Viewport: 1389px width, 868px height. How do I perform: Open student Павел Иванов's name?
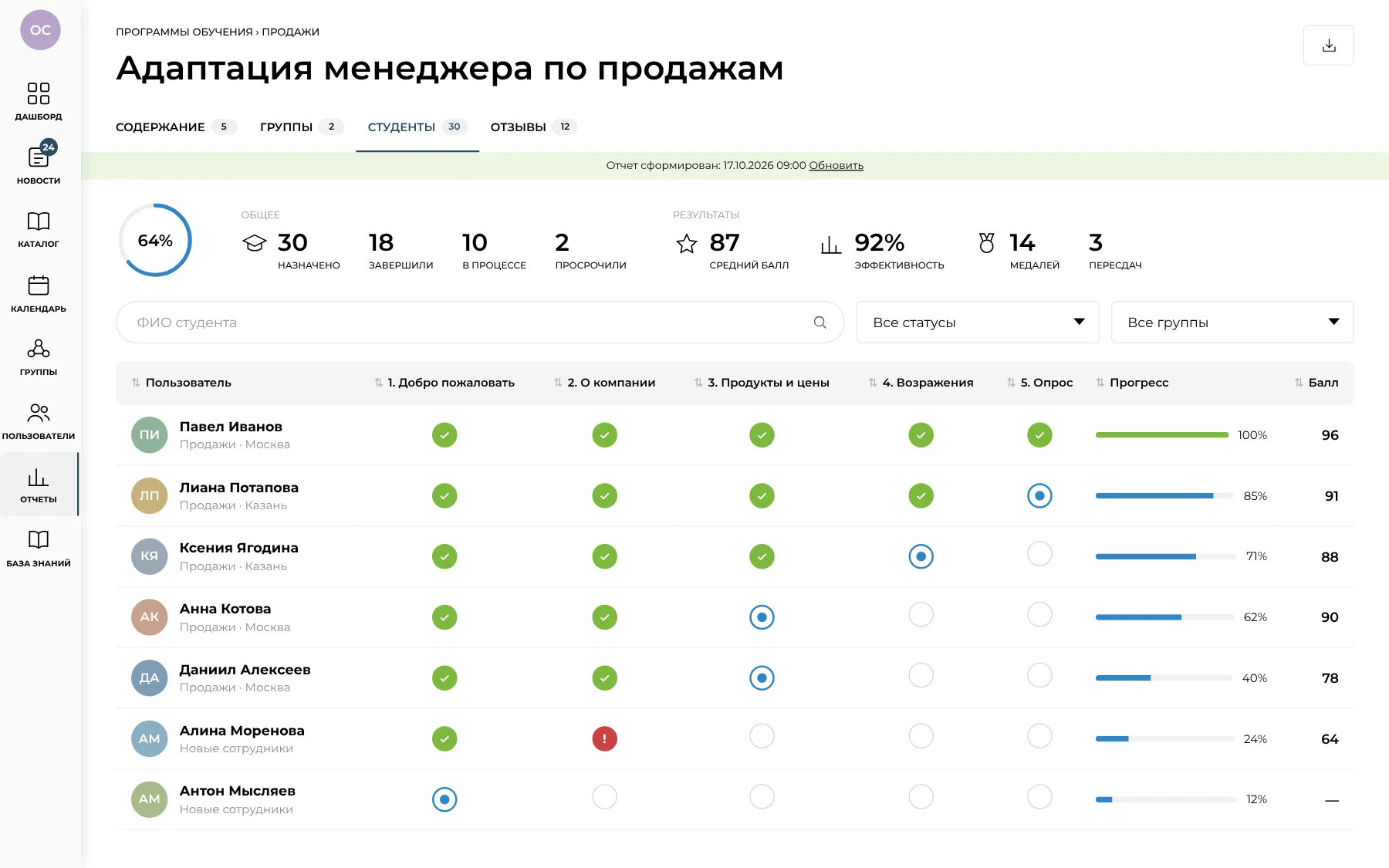click(x=231, y=427)
